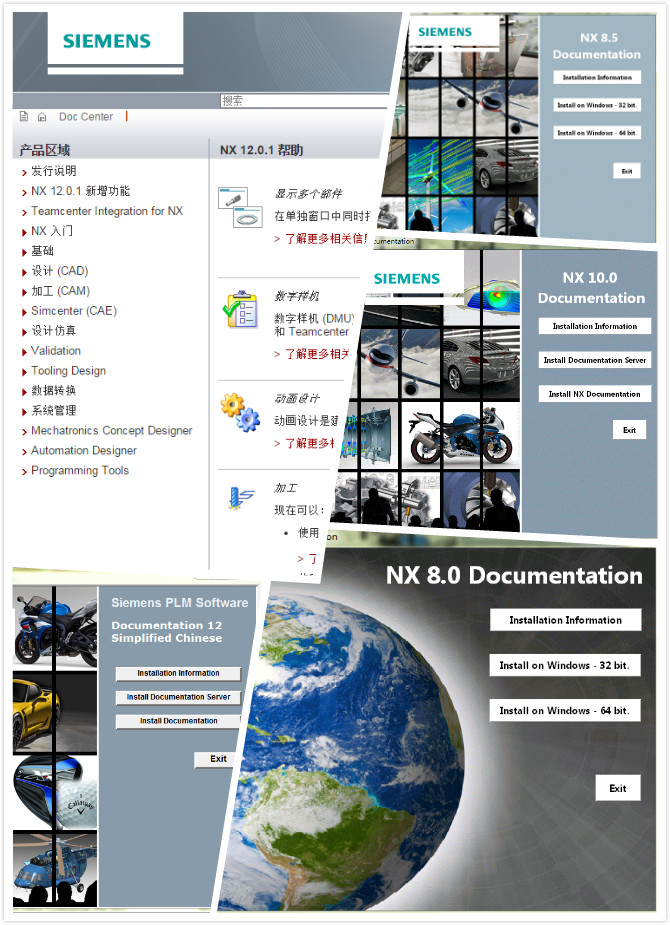Expand the Tooling Design tree arrow
Image resolution: width=670 pixels, height=925 pixels.
[24, 372]
